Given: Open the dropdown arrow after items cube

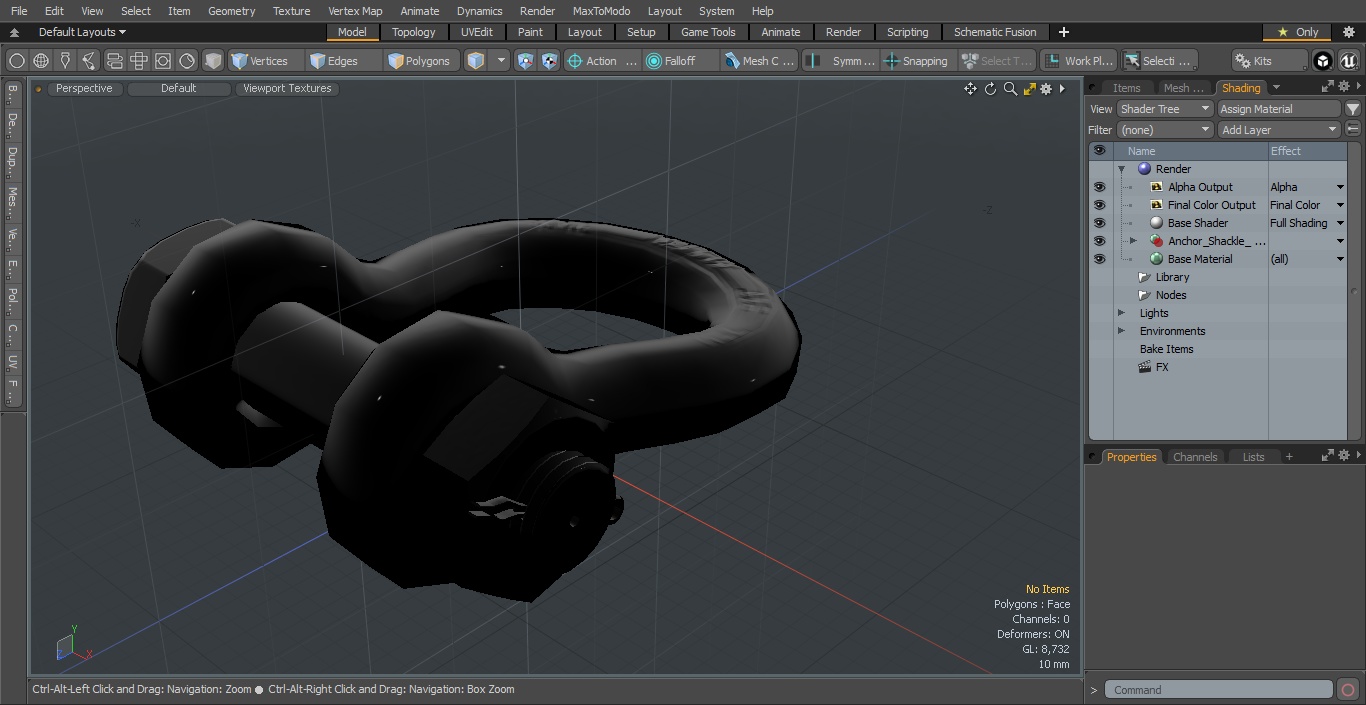Looking at the screenshot, I should coord(501,61).
